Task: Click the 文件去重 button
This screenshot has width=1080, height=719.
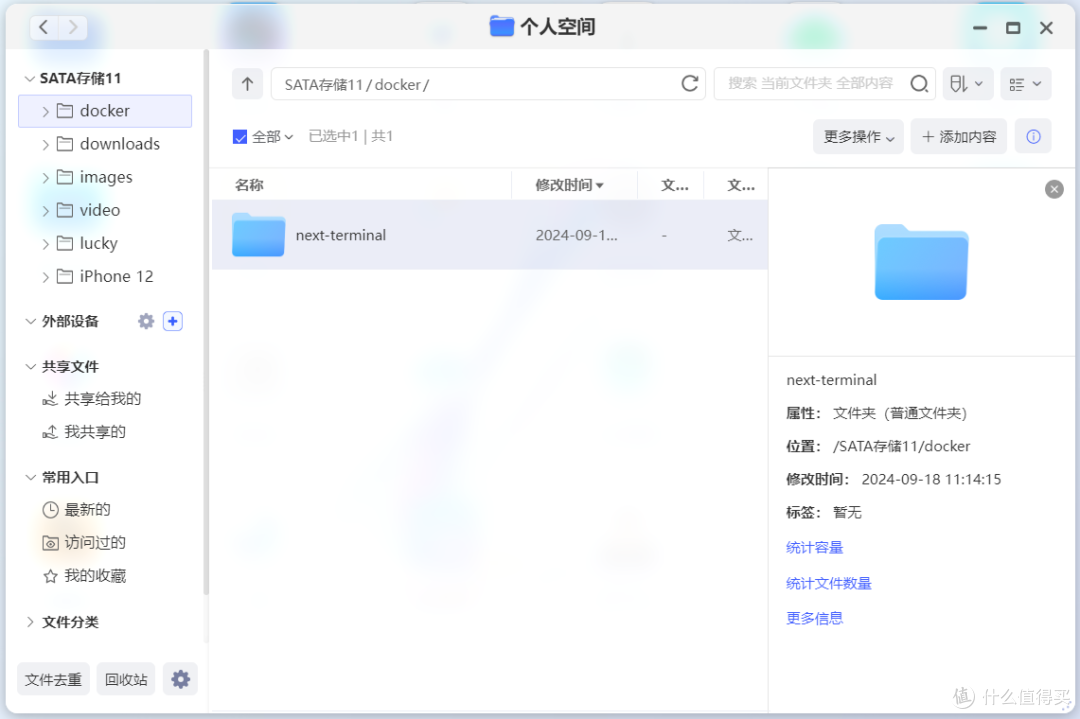Action: pyautogui.click(x=53, y=680)
